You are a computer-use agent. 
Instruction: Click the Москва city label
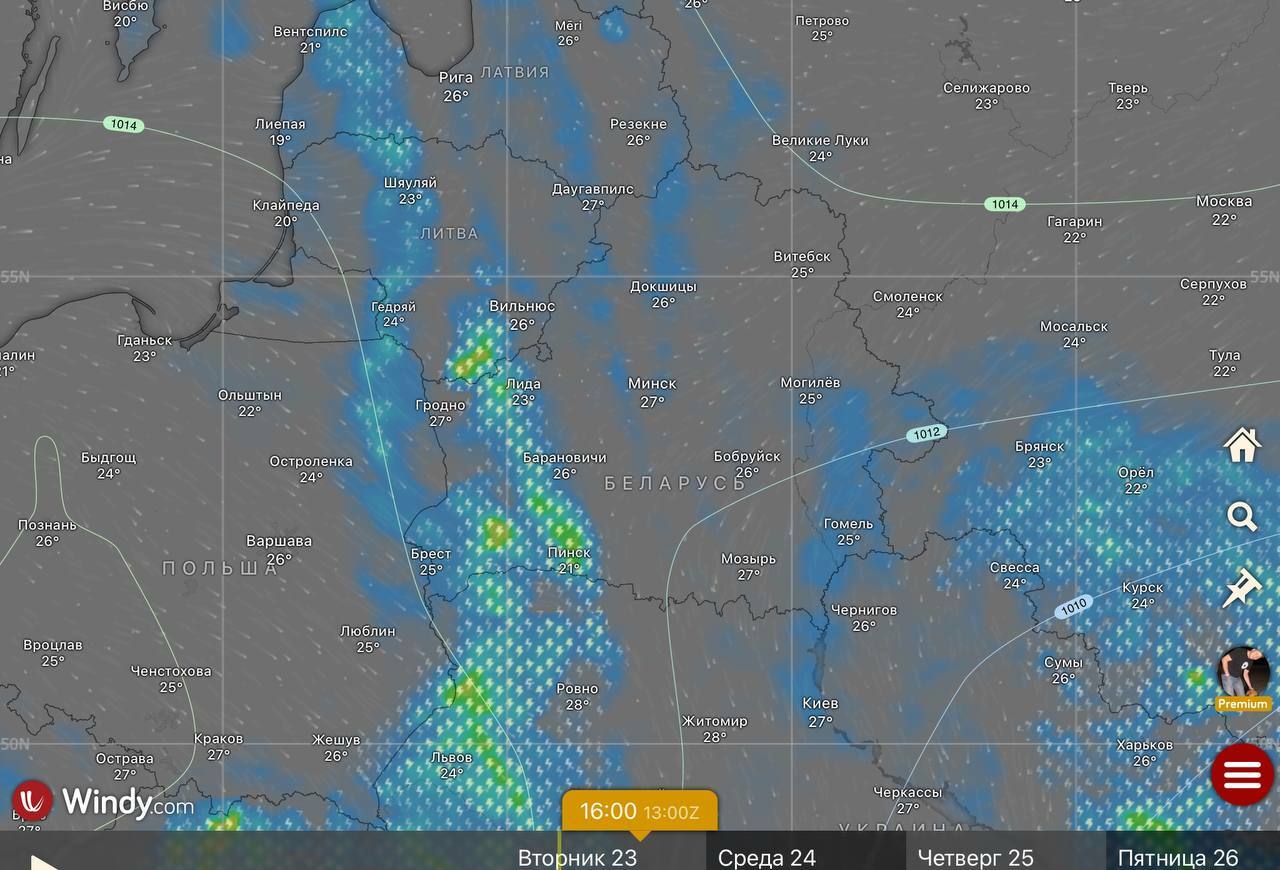coord(1224,201)
